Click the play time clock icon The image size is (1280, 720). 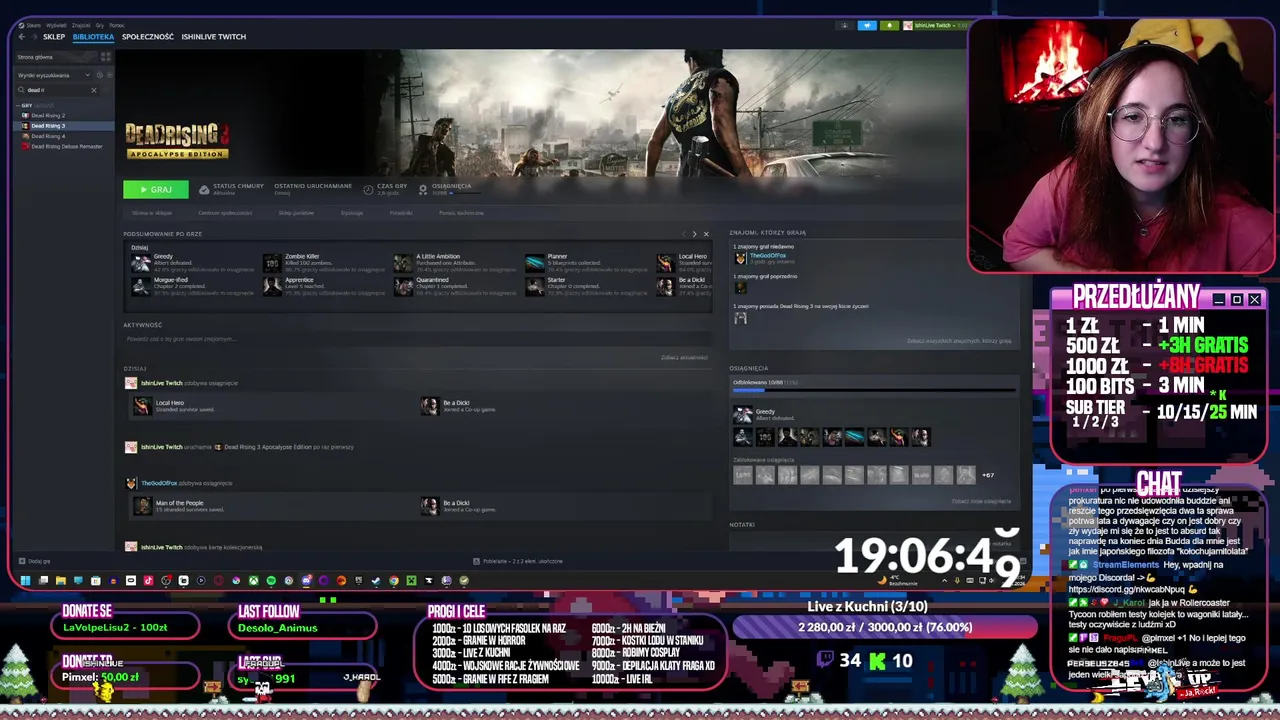coord(368,189)
